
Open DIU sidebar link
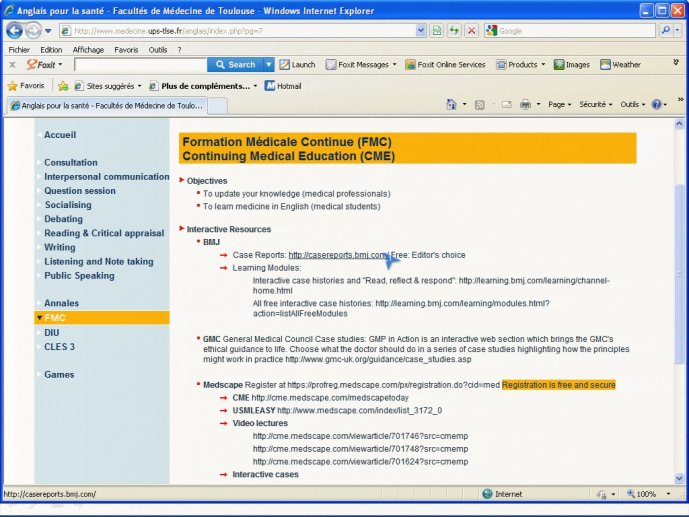pos(52,333)
